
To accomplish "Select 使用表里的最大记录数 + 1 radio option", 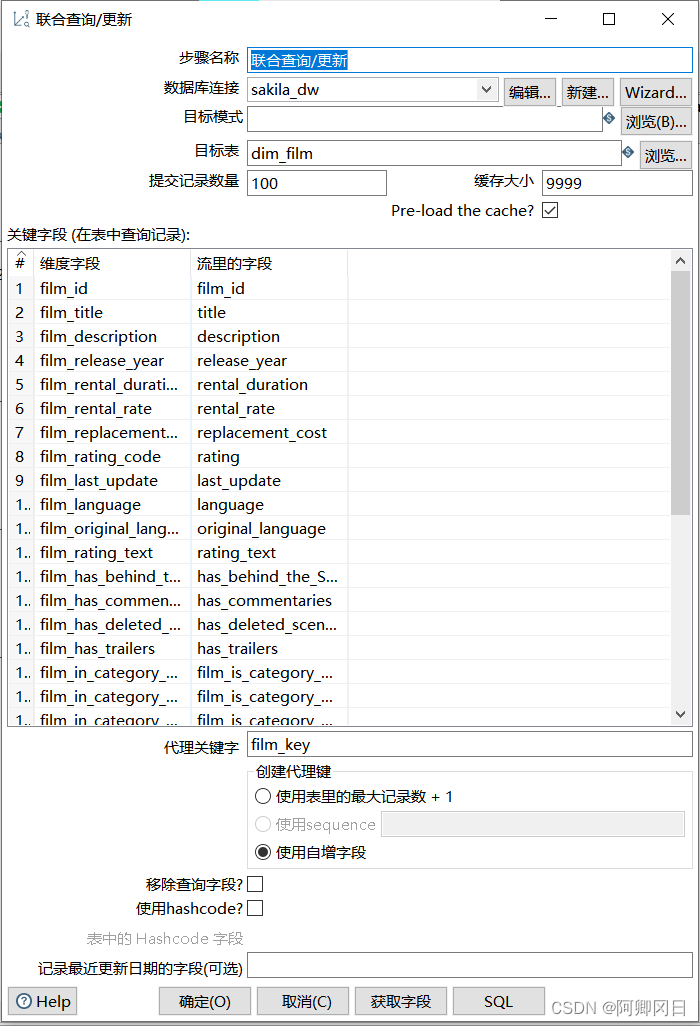I will 263,797.
